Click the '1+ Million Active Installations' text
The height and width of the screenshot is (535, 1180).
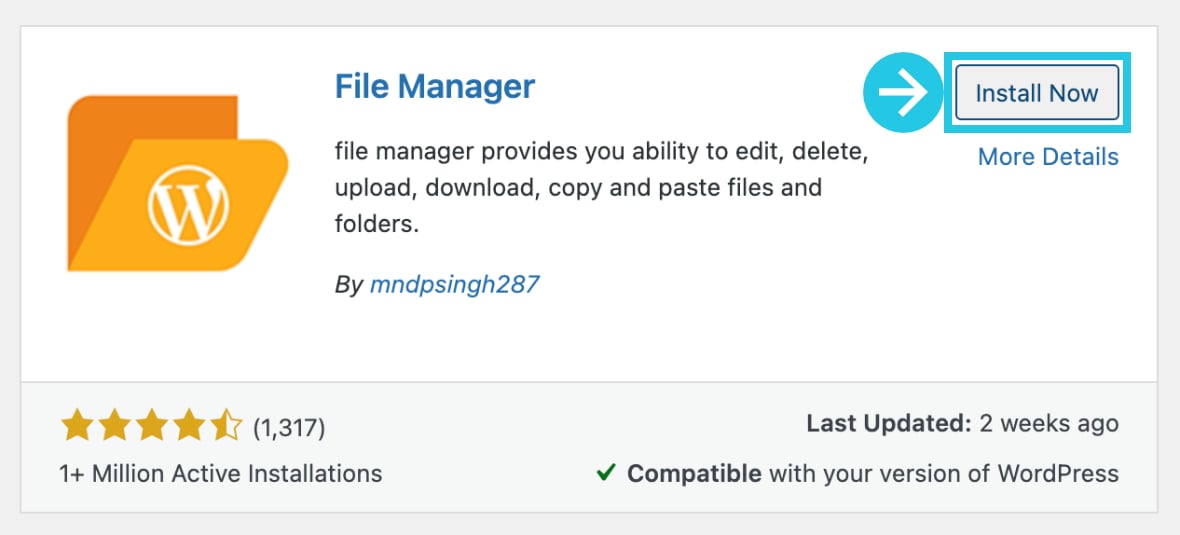click(x=220, y=474)
